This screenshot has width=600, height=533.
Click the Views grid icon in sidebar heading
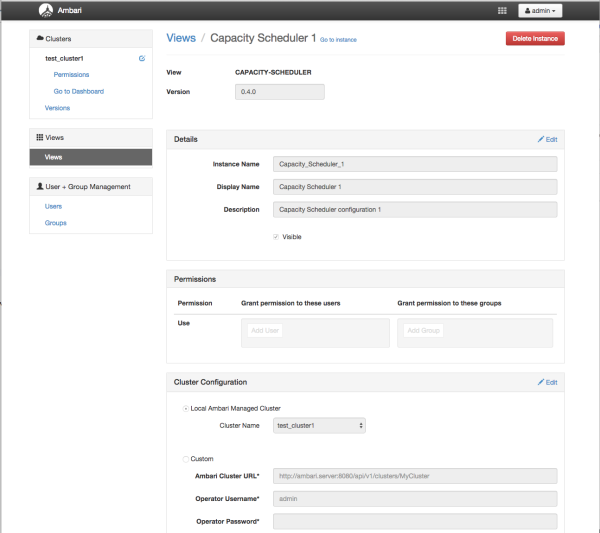(40, 137)
